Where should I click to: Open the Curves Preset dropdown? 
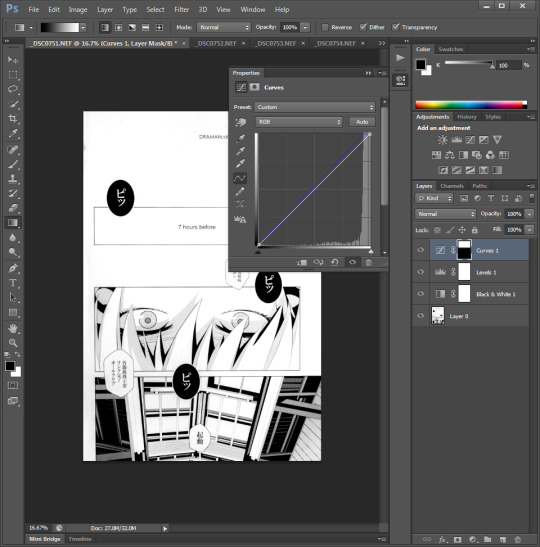(x=315, y=107)
